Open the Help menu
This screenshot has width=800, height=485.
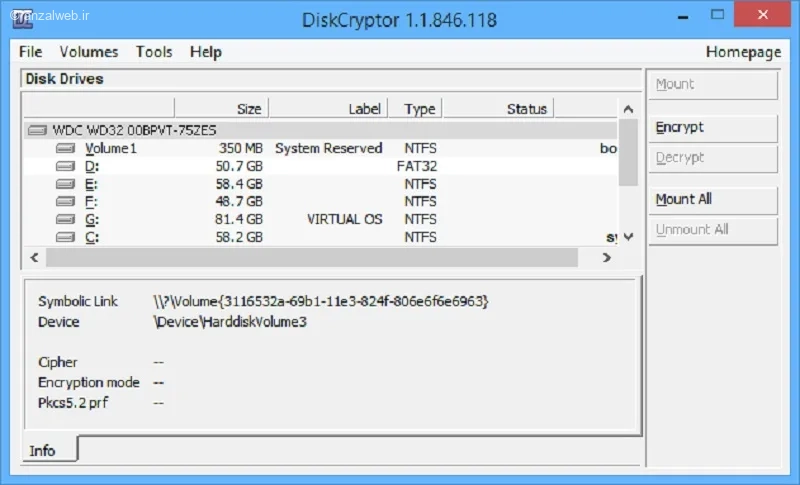point(206,52)
